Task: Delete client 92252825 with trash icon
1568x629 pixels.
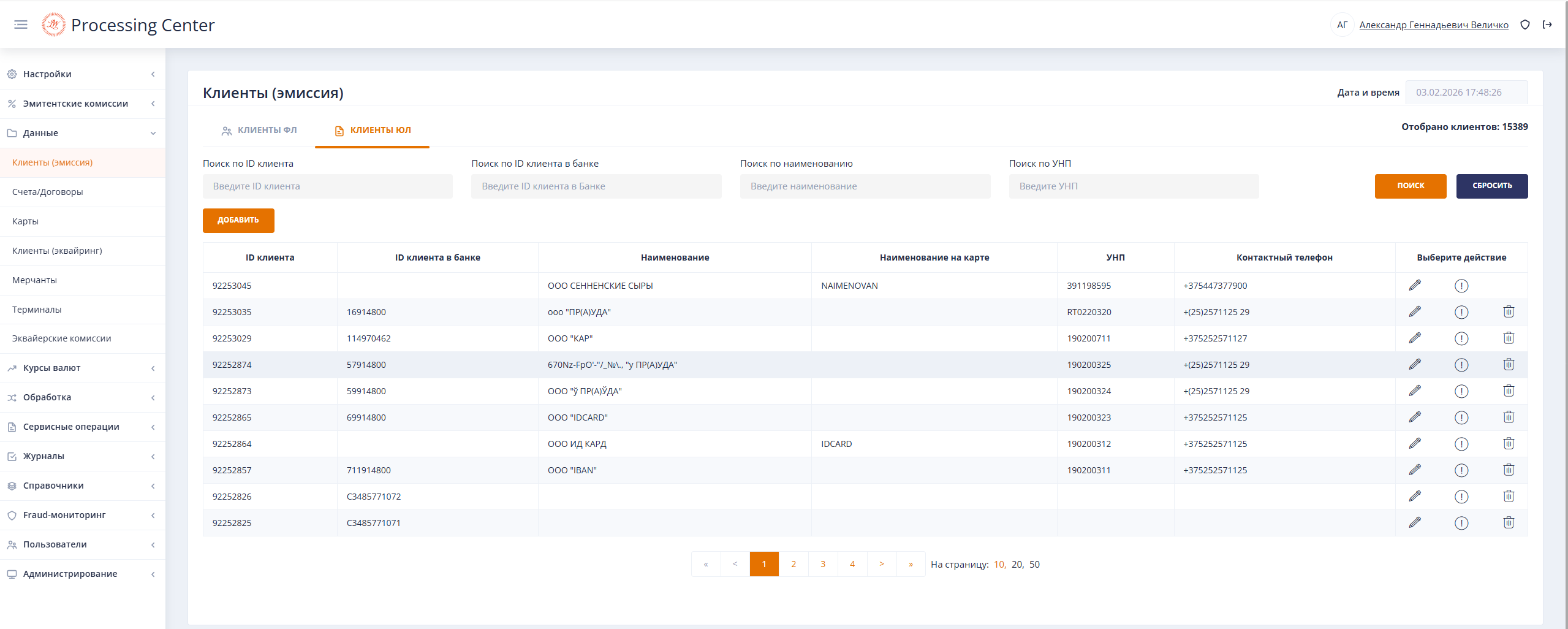Action: point(1509,523)
